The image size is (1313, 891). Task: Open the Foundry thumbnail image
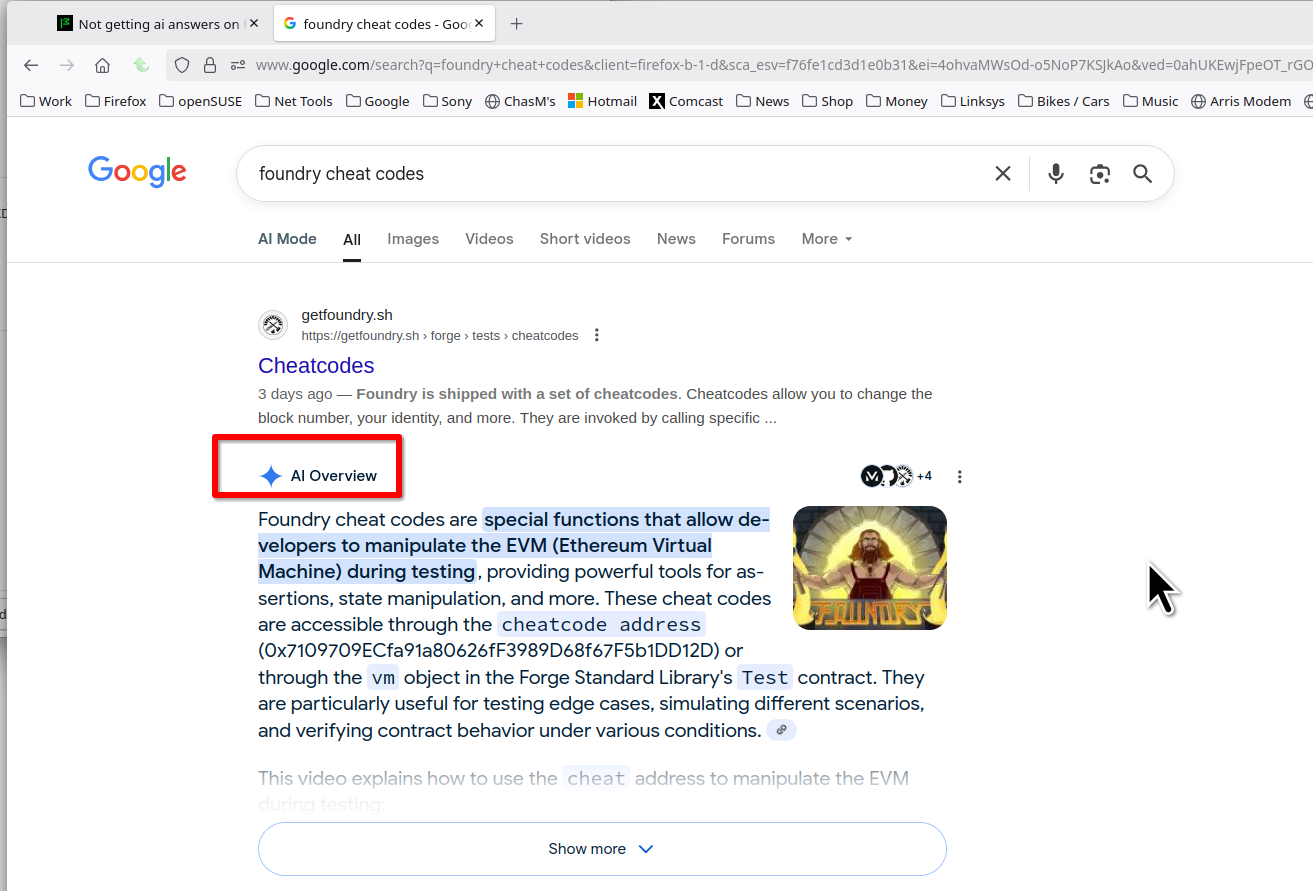coord(870,568)
